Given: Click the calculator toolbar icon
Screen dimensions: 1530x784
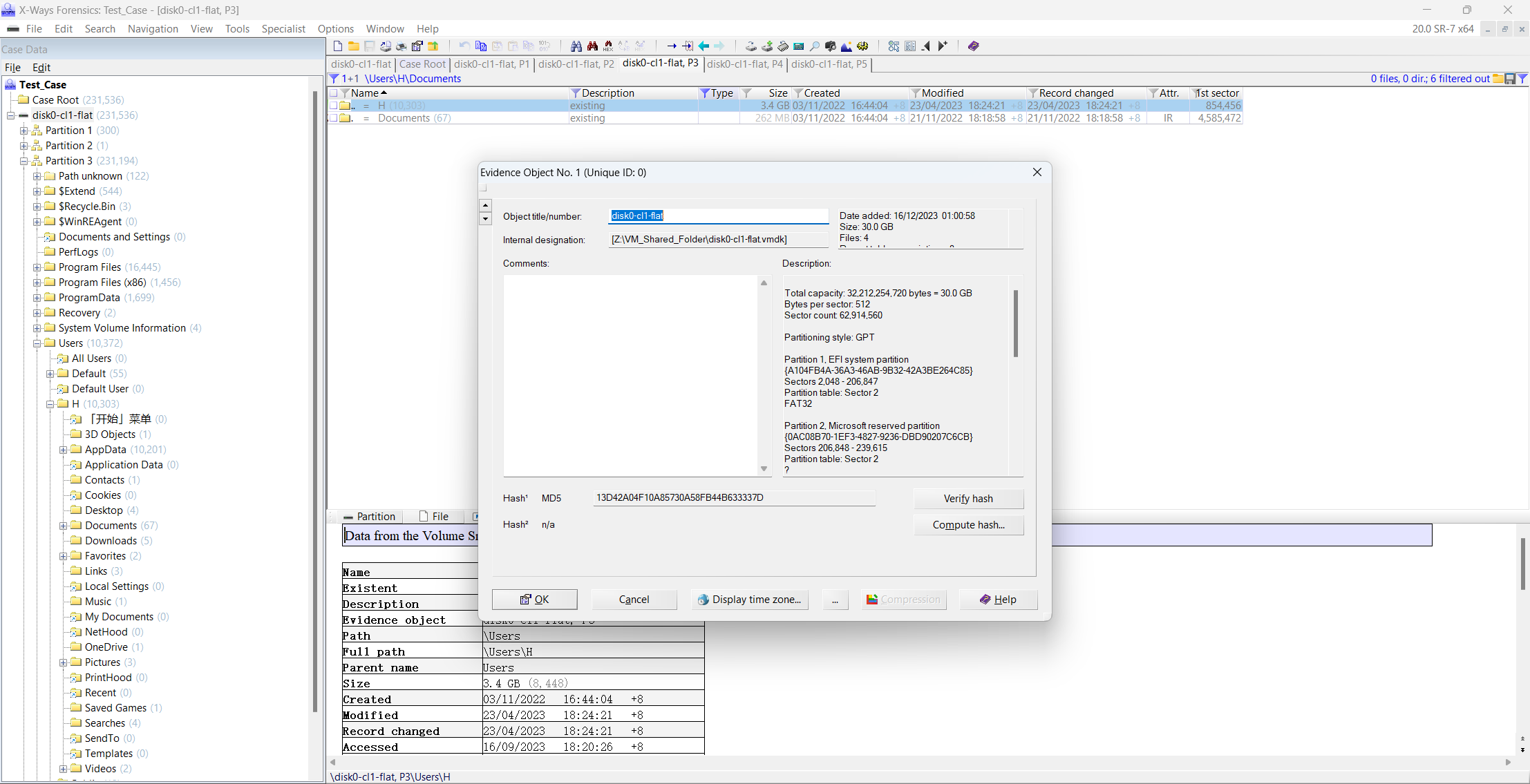Looking at the screenshot, I should pyautogui.click(x=799, y=46).
